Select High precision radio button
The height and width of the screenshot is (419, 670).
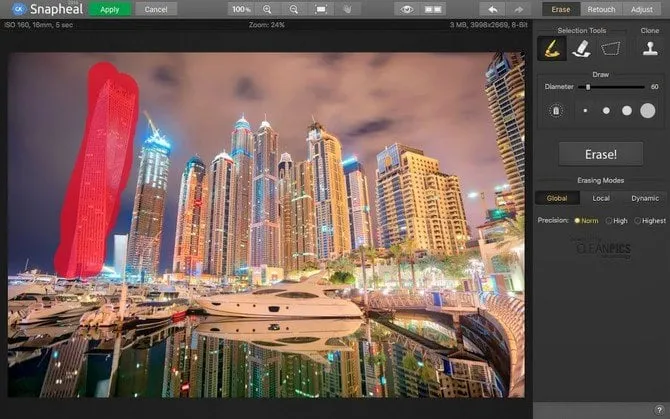click(606, 220)
